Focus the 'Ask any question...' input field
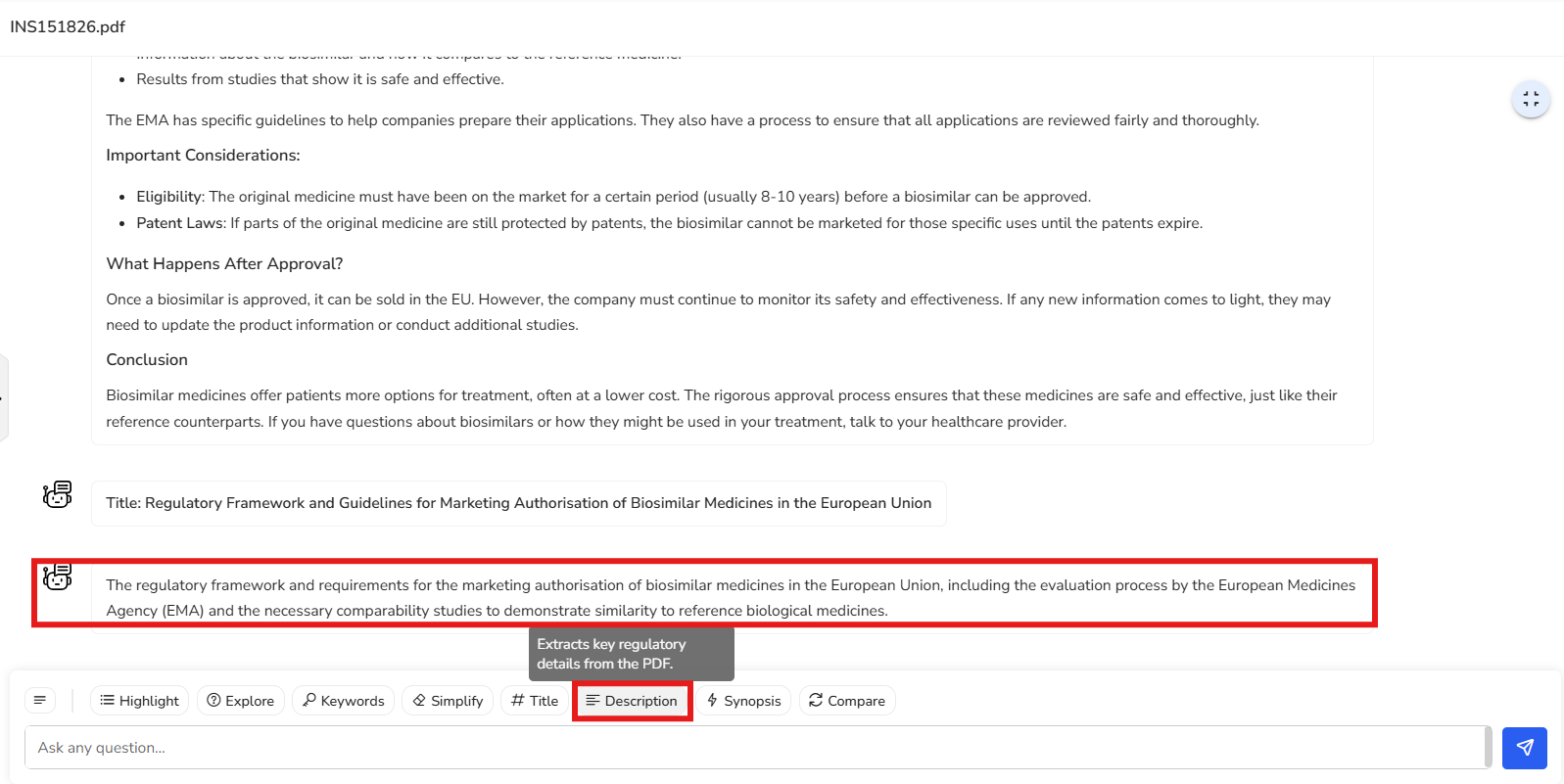This screenshot has width=1564, height=784. tap(754, 748)
